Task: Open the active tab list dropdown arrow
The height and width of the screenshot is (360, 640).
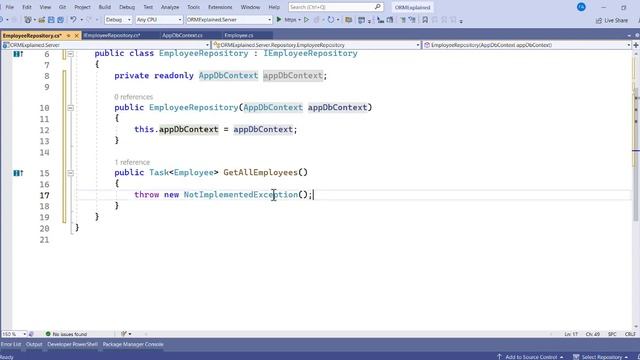Action: 629,36
